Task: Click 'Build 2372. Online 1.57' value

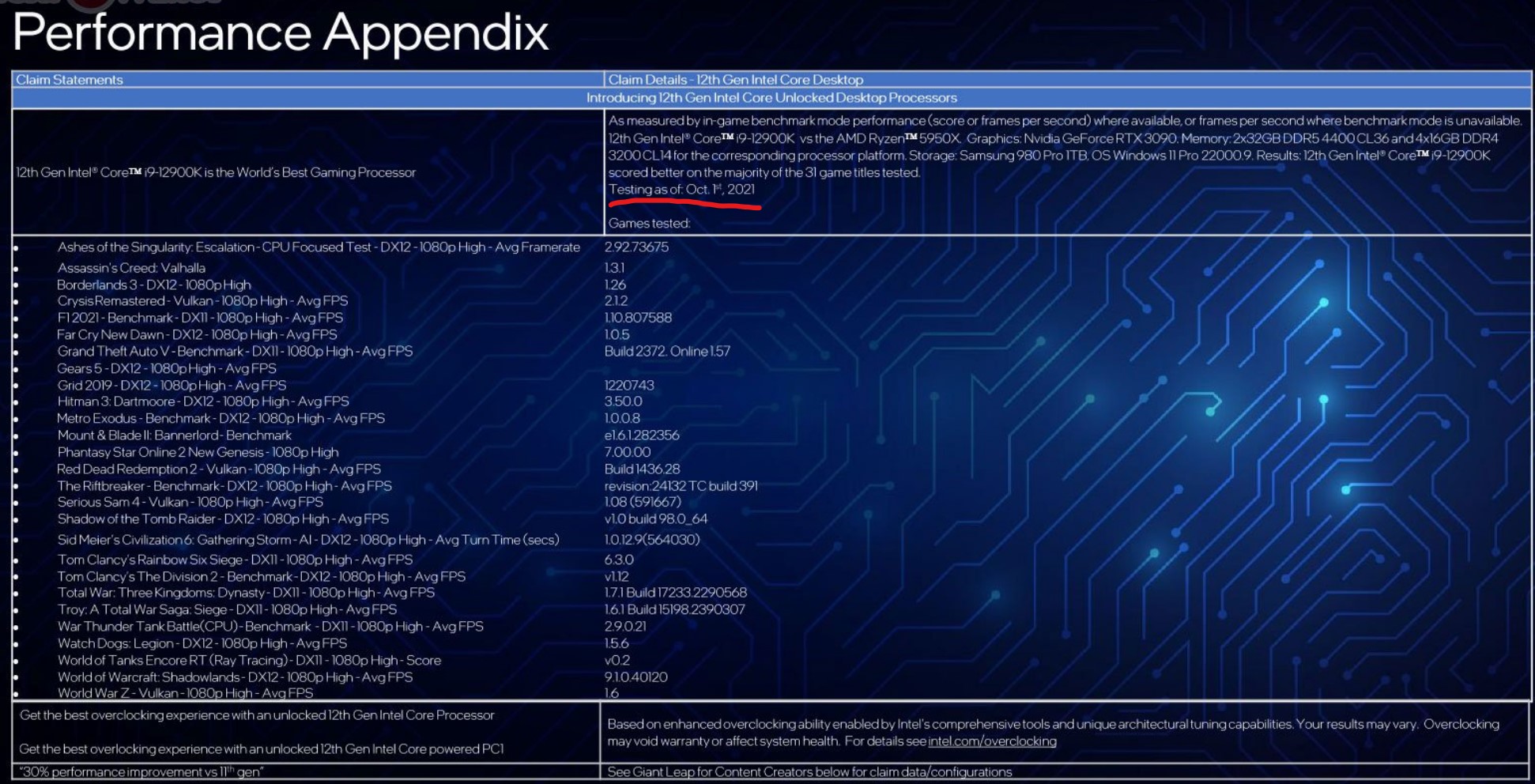Action: (667, 352)
